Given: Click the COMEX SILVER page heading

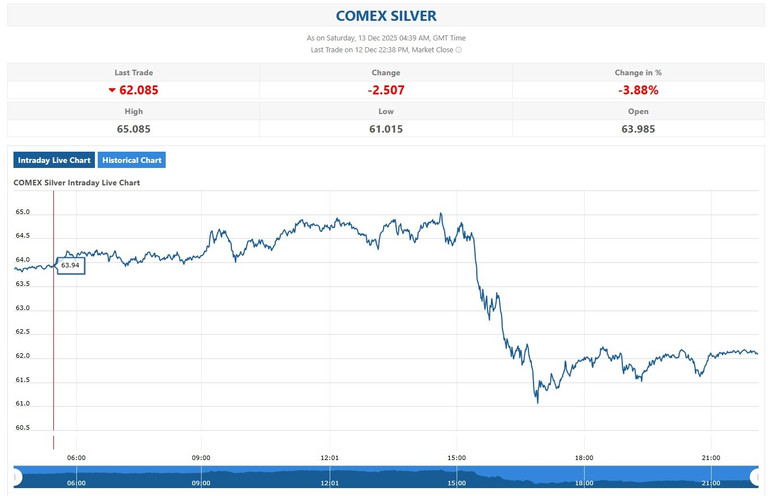Looking at the screenshot, I should click(385, 16).
